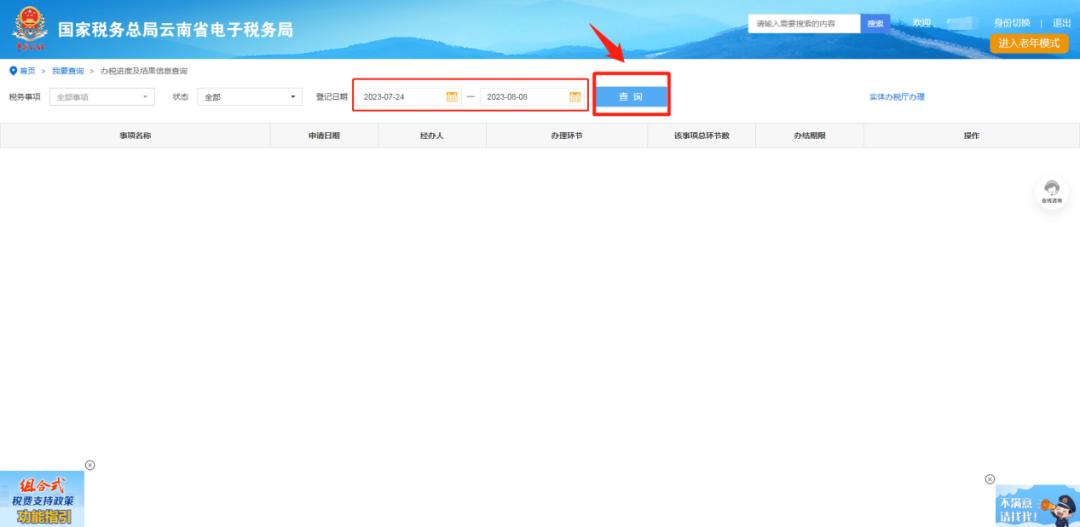Click the 办理环节 column header
The image size is (1080, 527).
[567, 136]
